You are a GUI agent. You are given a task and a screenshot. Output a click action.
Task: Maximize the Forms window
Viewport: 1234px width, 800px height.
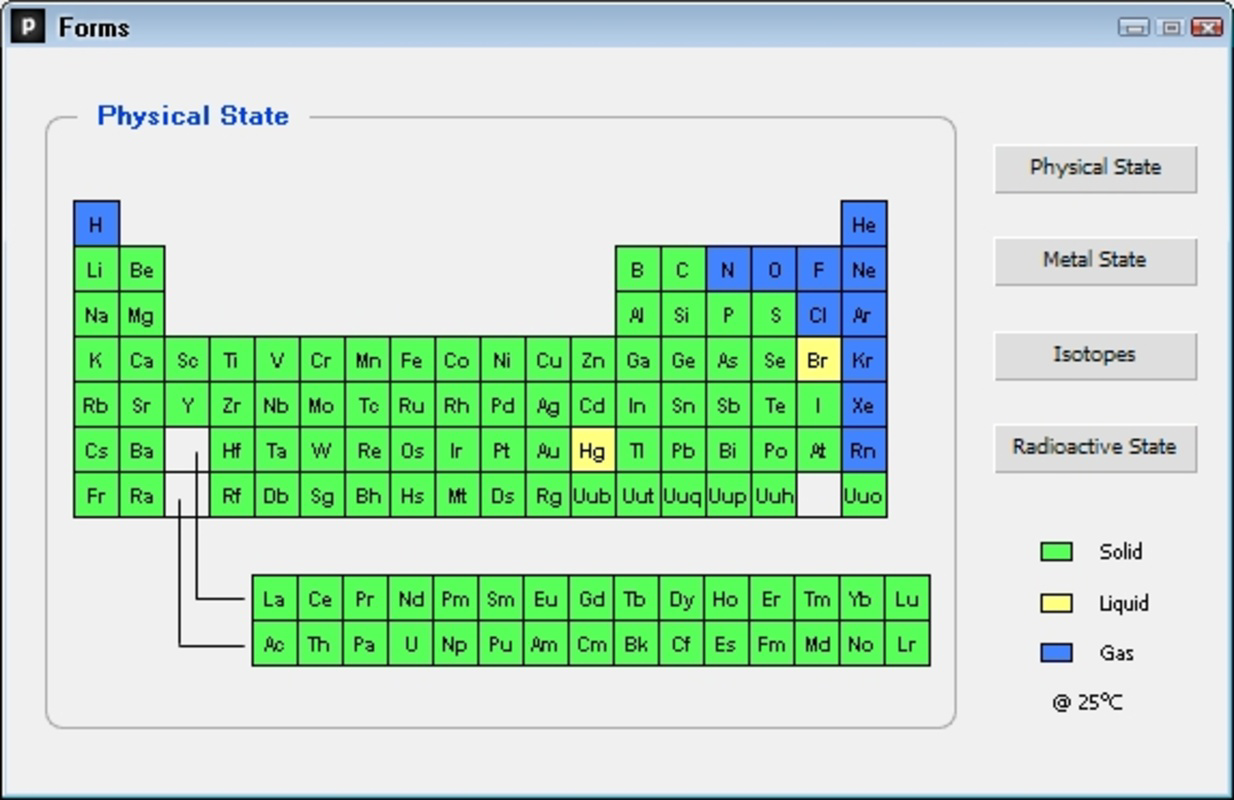coord(1170,27)
